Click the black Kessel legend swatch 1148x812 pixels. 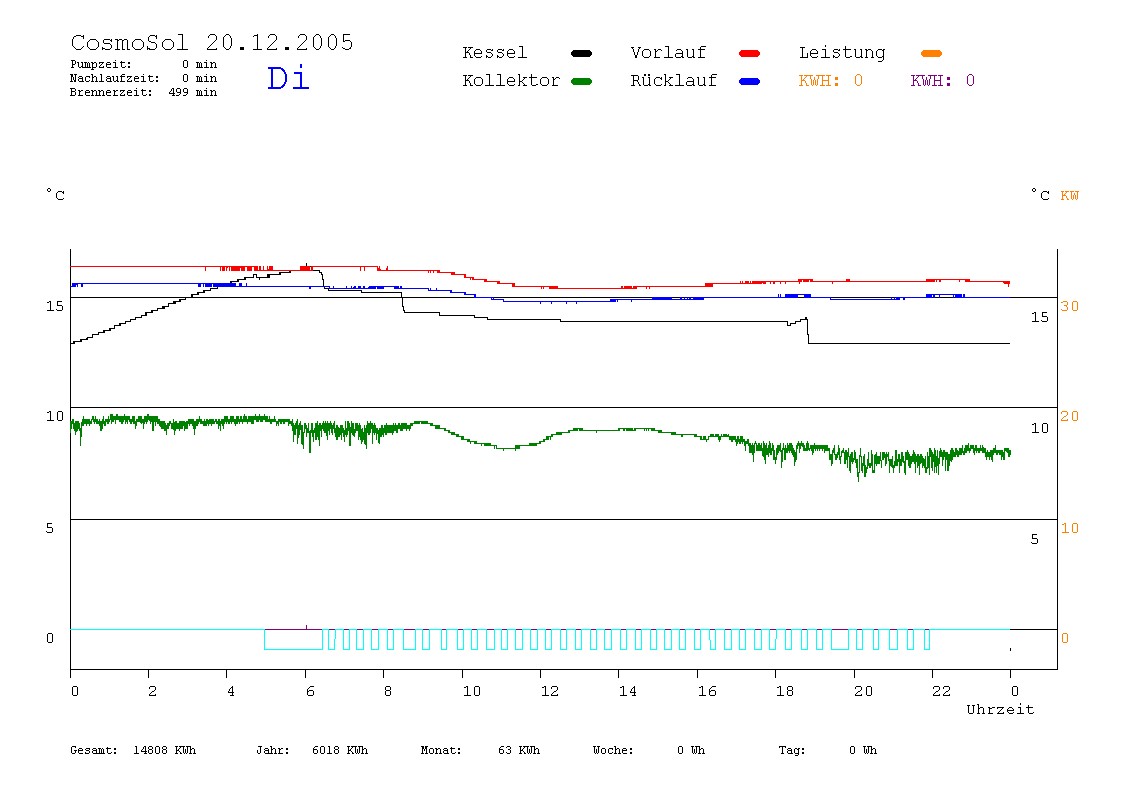pyautogui.click(x=581, y=53)
